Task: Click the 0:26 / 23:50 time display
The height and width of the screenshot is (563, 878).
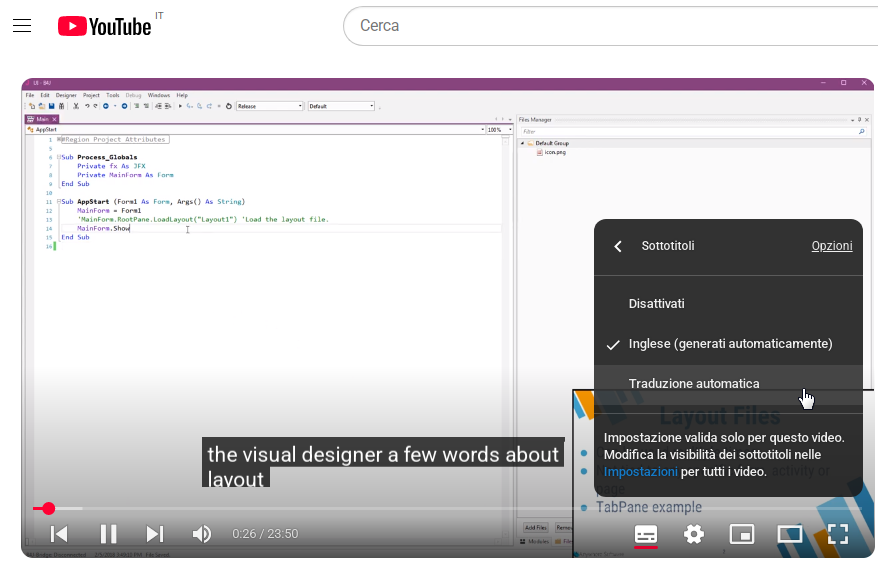Action: pos(265,534)
